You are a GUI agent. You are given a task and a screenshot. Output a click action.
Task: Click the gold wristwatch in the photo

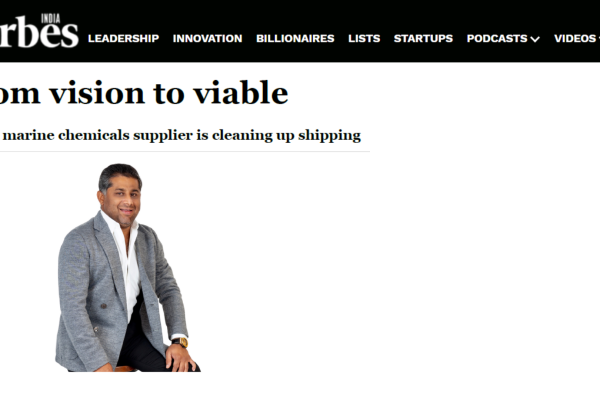click(181, 342)
